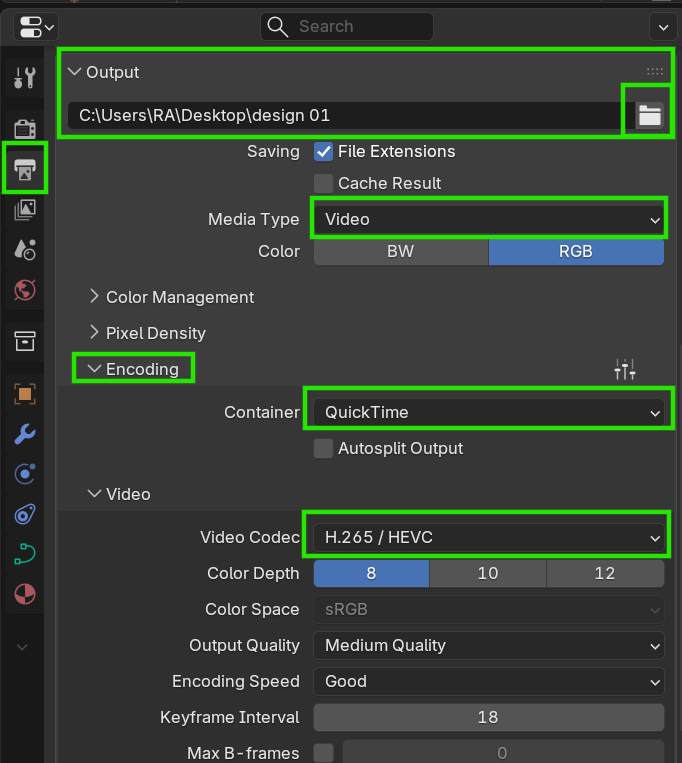Set Color Depth to 10
Image resolution: width=682 pixels, height=763 pixels.
tap(488, 573)
